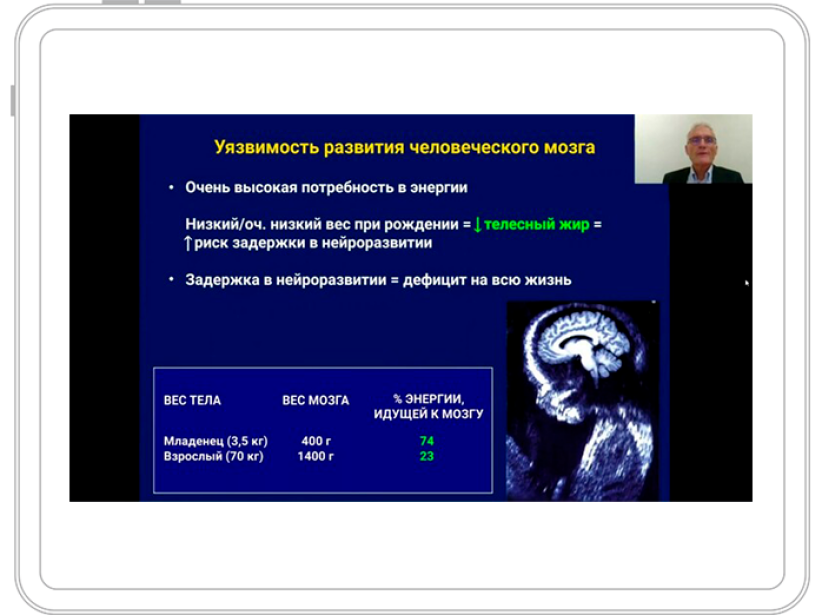Select the slide title 'Уязвимость развития человеческого мозга'
This screenshot has width=822, height=615.
point(404,147)
